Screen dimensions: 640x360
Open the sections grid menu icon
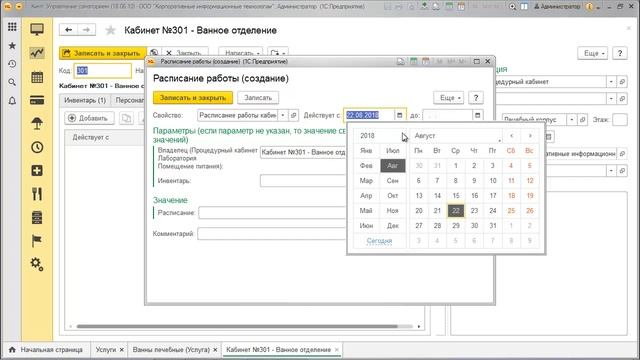12,27
